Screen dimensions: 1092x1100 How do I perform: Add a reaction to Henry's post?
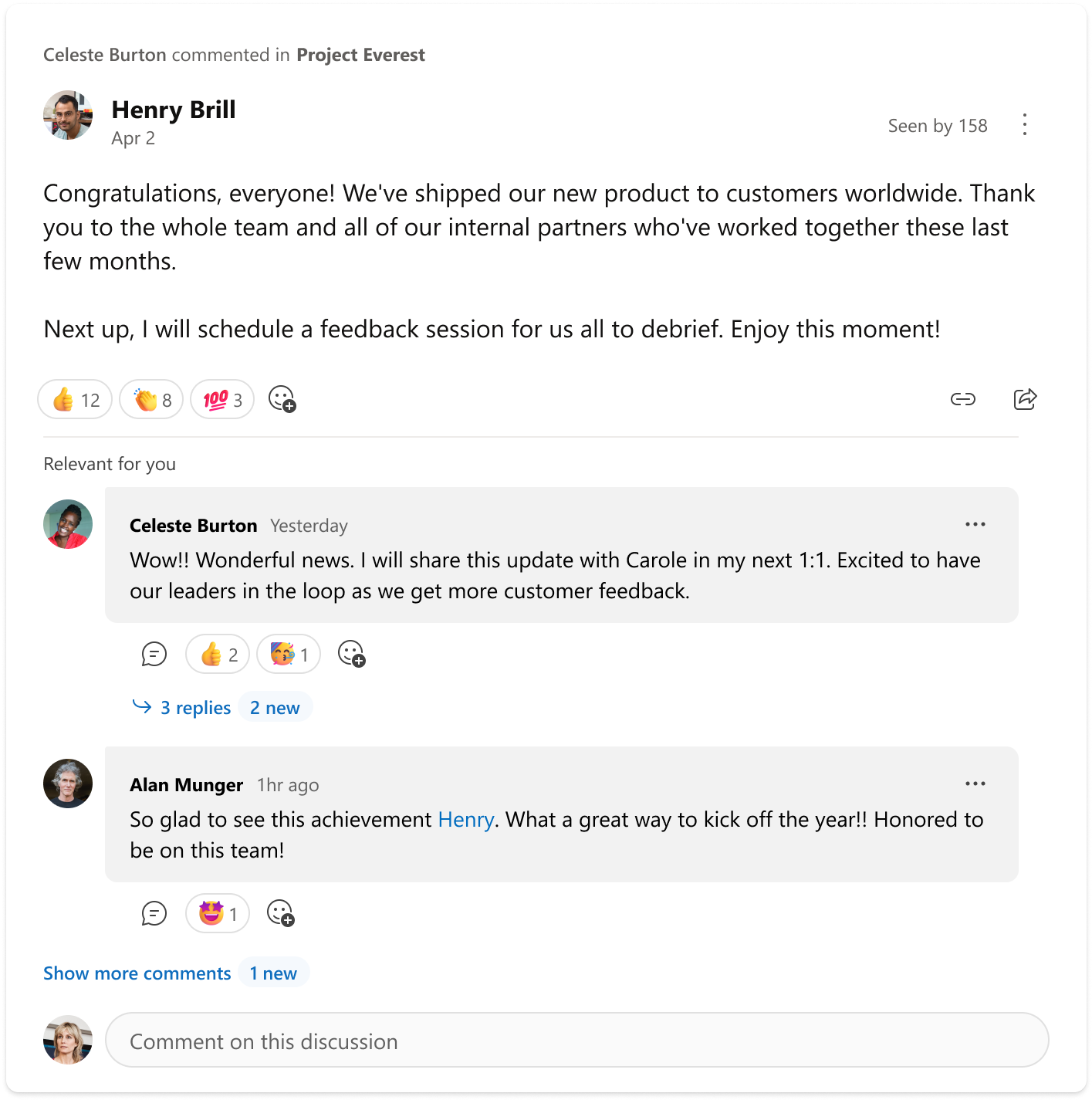click(281, 399)
